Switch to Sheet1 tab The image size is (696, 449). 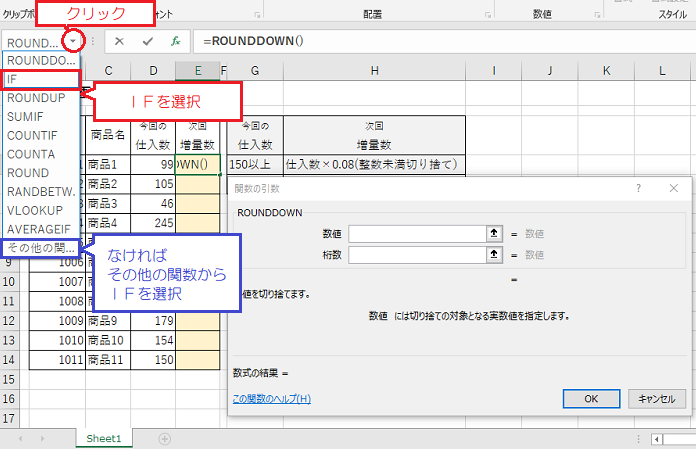pos(104,439)
